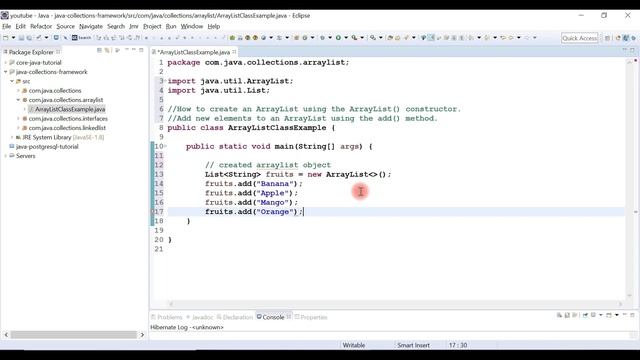Image resolution: width=640 pixels, height=360 pixels.
Task: Click the Package Explorer horizontal scrollbar
Action: pyautogui.click(x=73, y=335)
